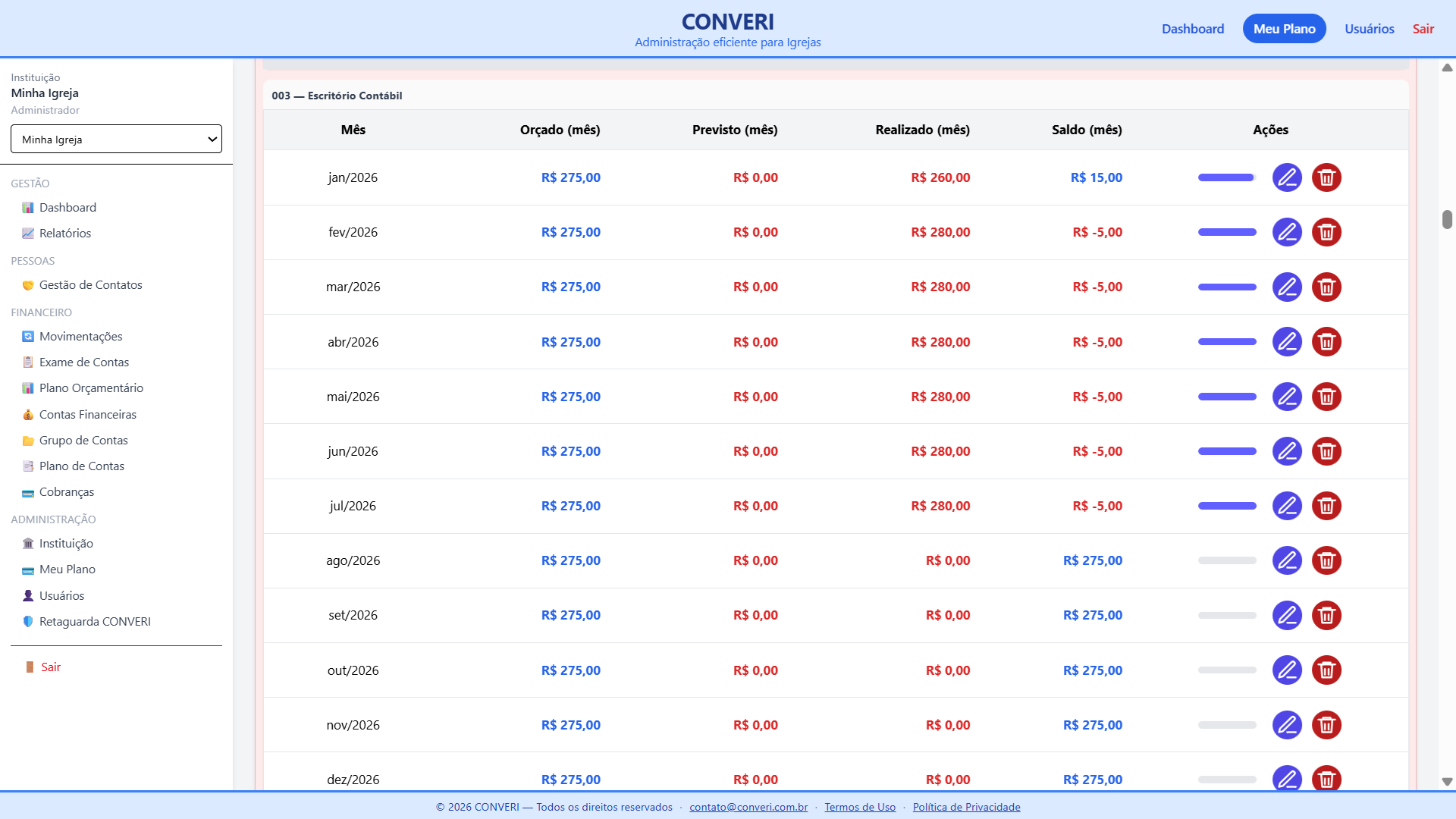
Task: Click the page scrollbar thumb
Action: tap(1447, 219)
